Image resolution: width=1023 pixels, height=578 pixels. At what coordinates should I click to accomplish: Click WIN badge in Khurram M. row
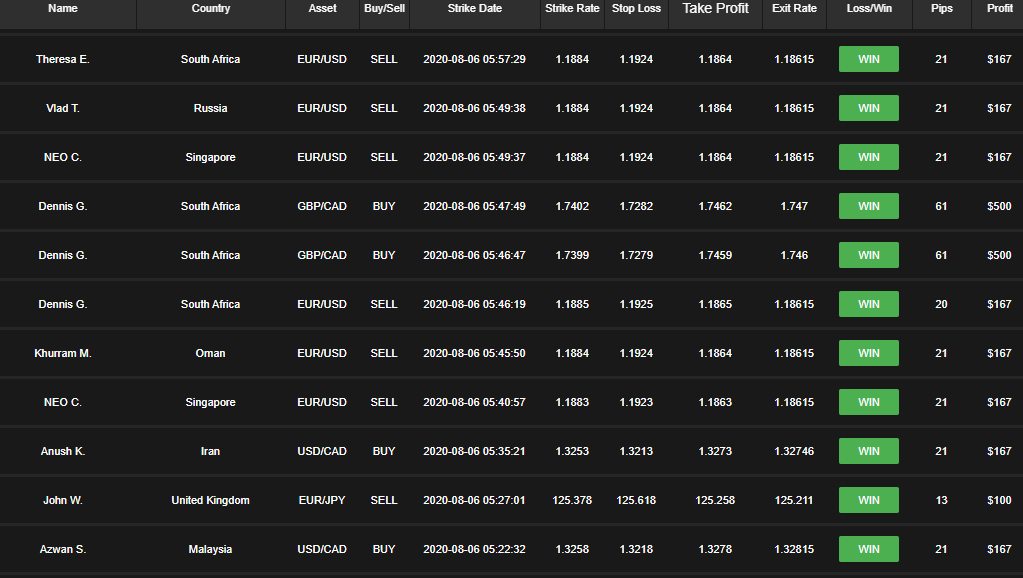click(x=868, y=353)
